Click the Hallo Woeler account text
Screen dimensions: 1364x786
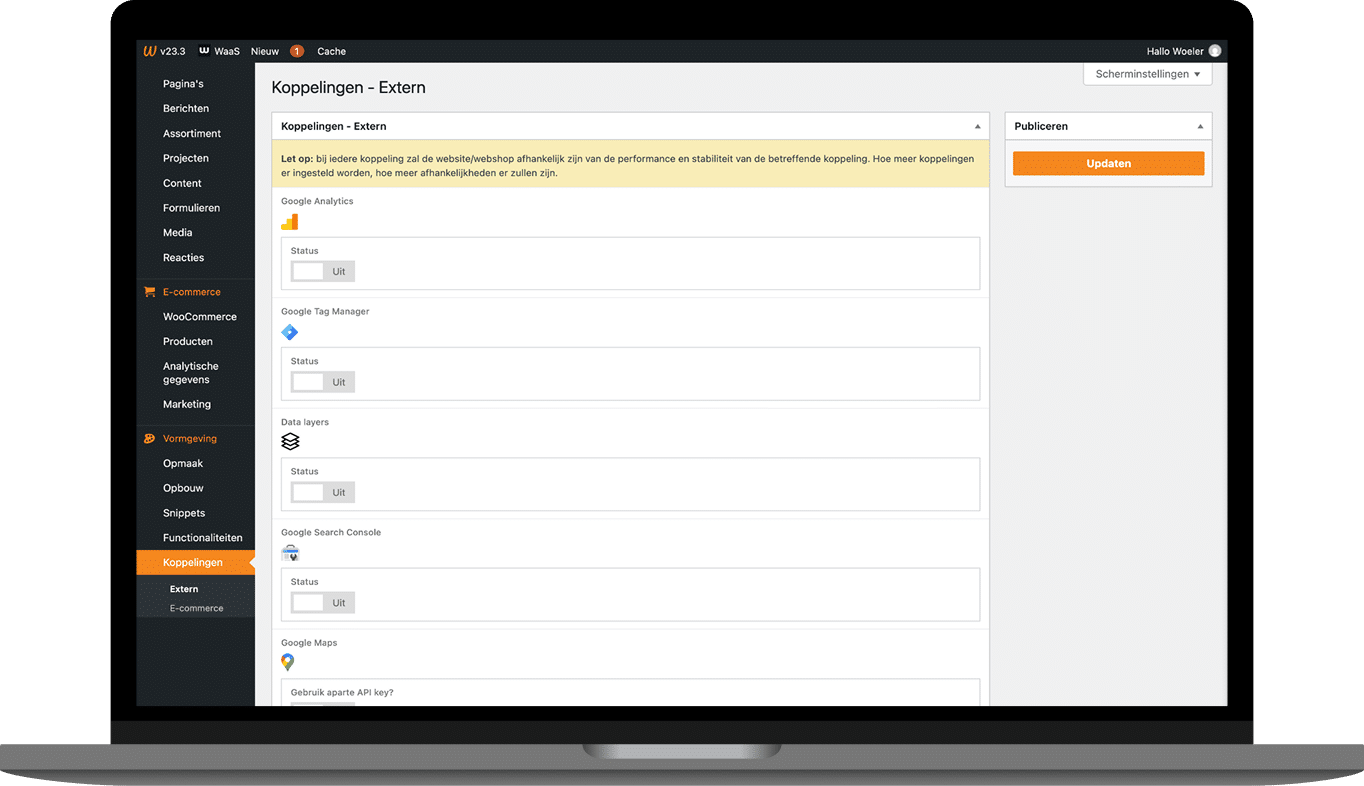[x=1175, y=51]
